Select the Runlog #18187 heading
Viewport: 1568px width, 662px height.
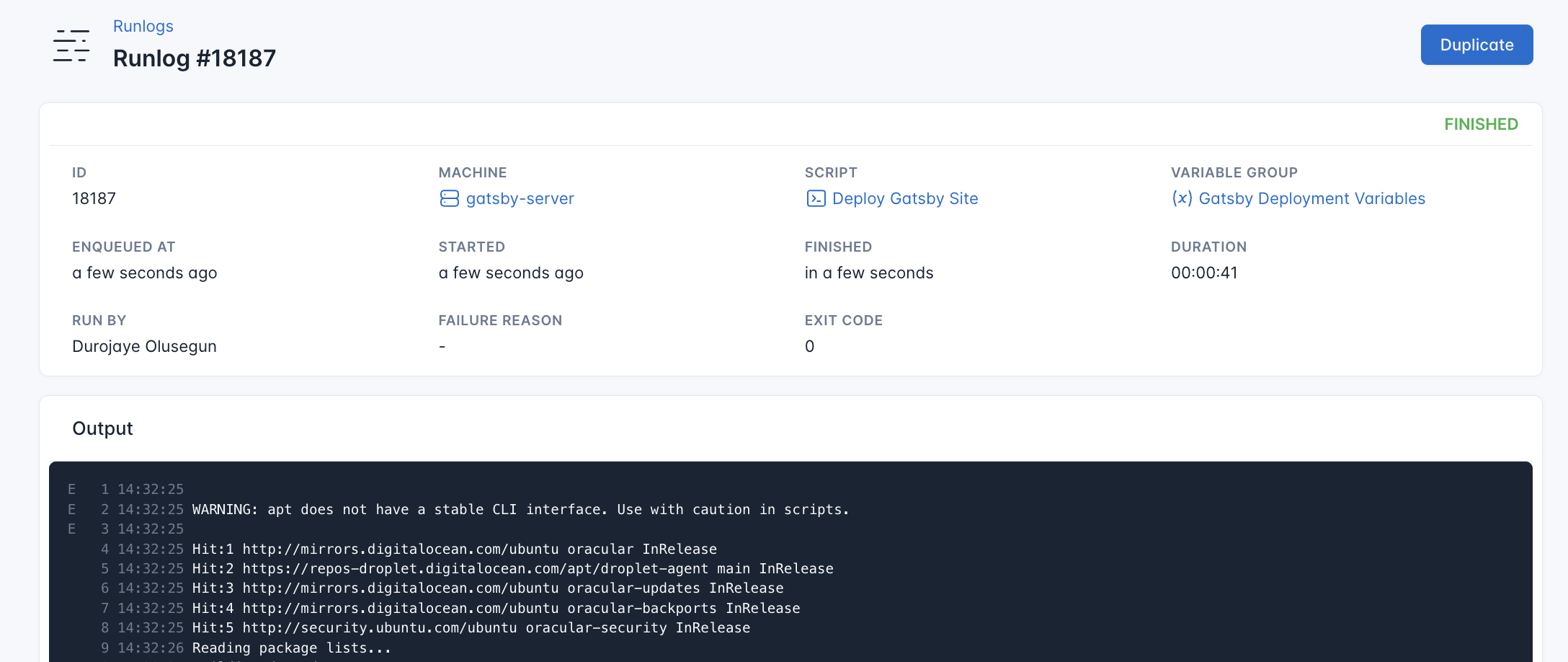(194, 58)
